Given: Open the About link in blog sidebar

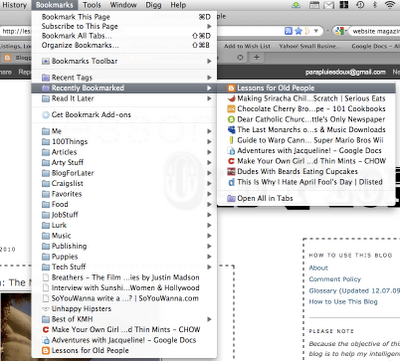Looking at the screenshot, I should tap(318, 268).
